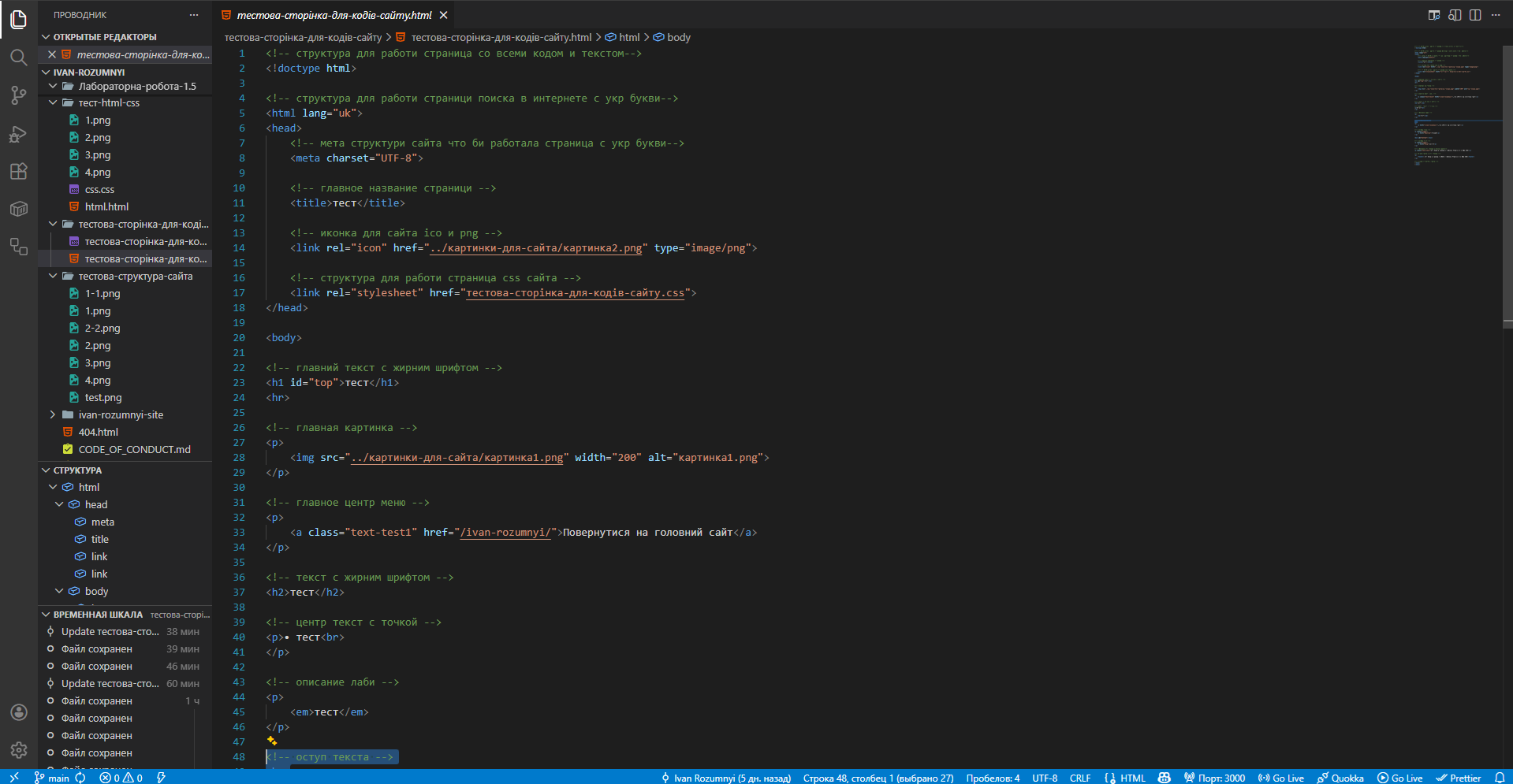Open the Accounts icon menu
This screenshot has height=784, width=1513.
pyautogui.click(x=18, y=712)
